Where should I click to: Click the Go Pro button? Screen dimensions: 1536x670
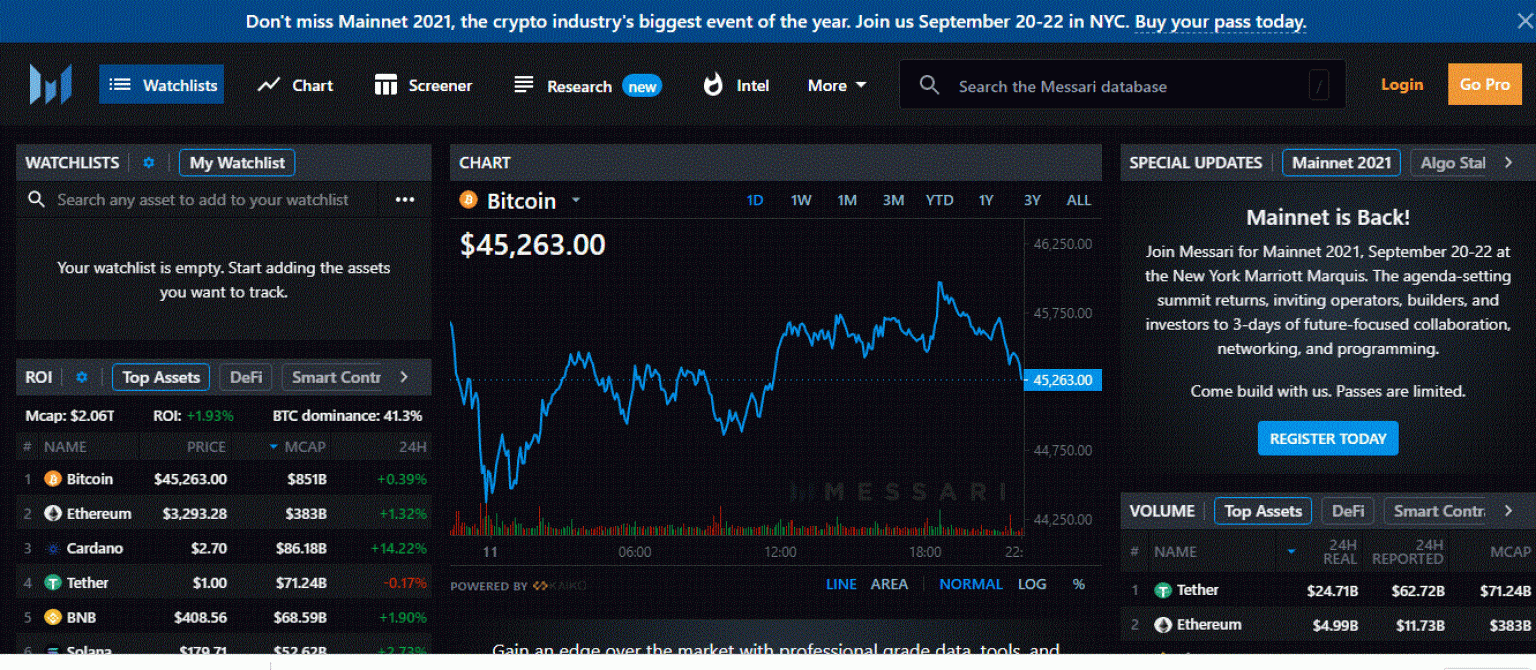click(1484, 85)
